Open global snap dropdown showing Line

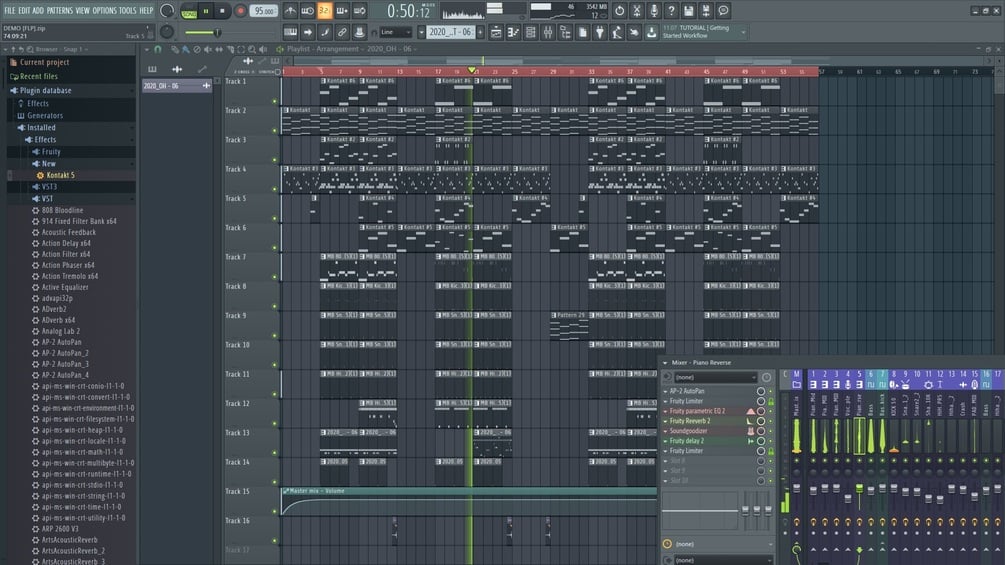coord(395,32)
